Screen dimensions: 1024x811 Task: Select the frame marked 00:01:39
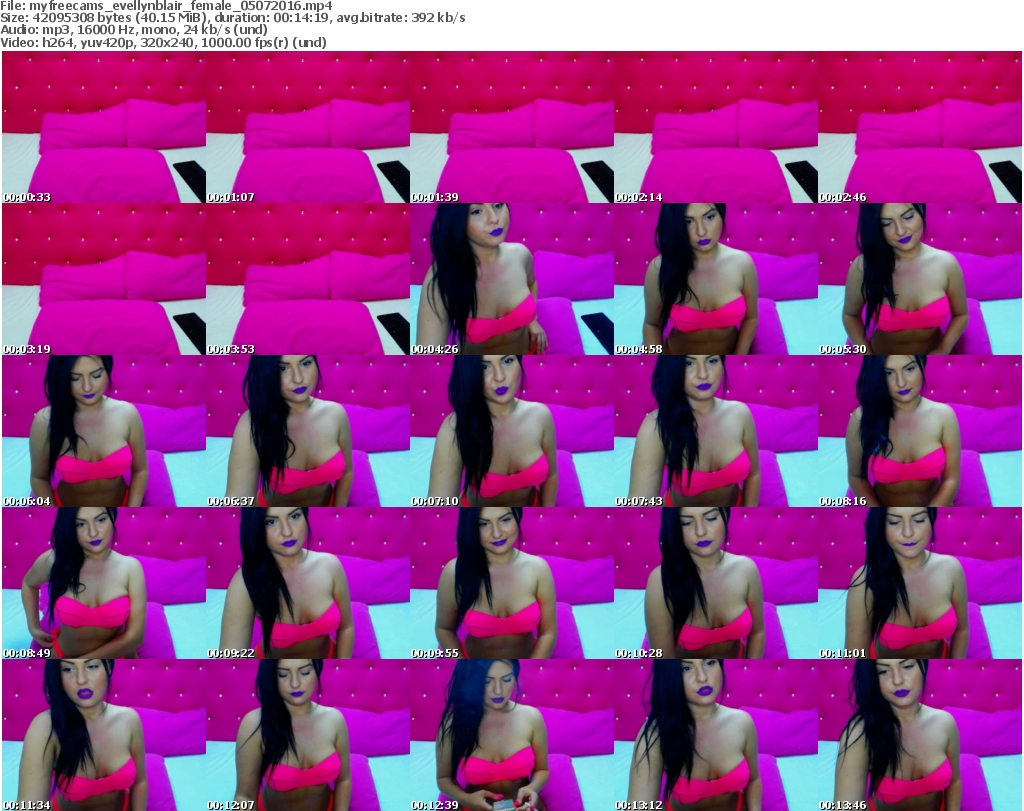[x=511, y=127]
